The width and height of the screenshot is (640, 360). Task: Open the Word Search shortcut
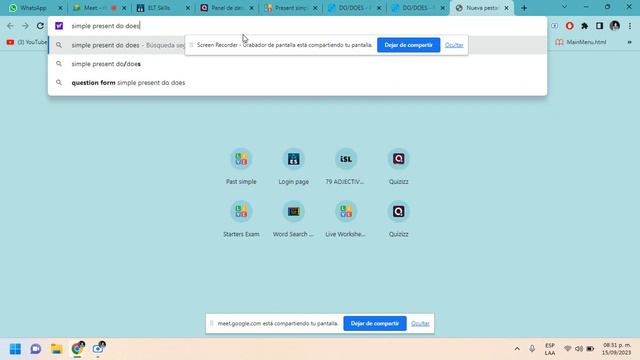(x=293, y=219)
